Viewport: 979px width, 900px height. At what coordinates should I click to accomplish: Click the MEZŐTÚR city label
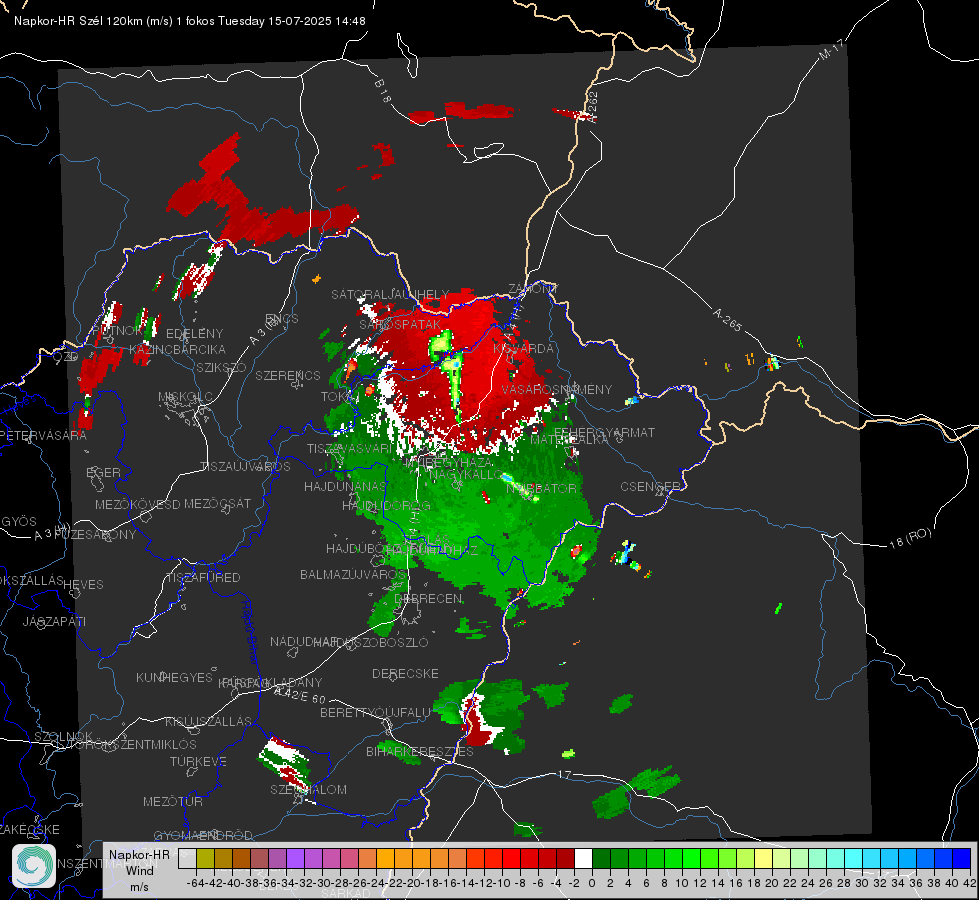pos(173,801)
